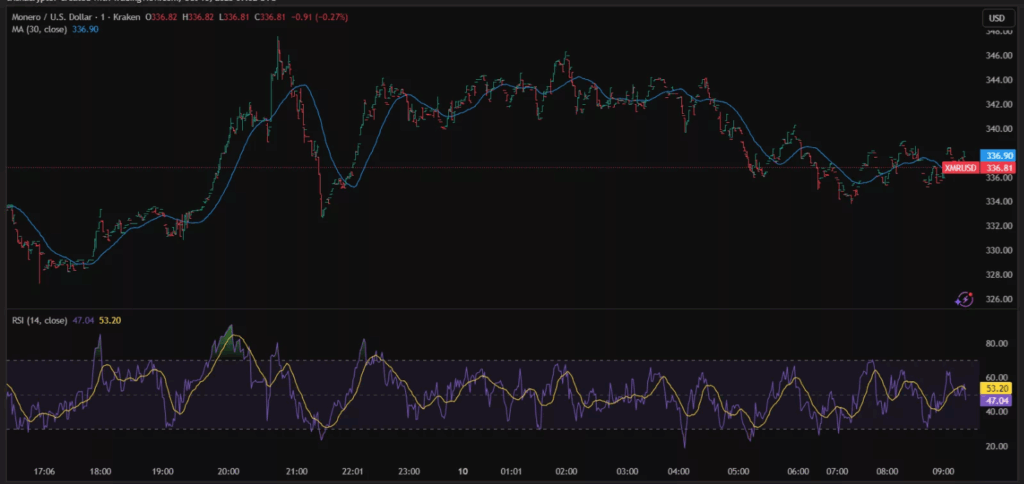Click the purple lightning bolt icon
1024x484 pixels.
tap(965, 298)
